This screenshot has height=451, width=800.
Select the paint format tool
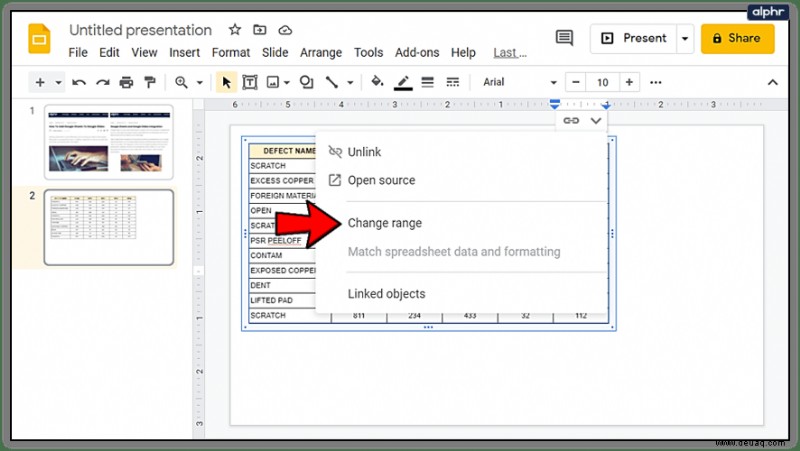pos(149,82)
